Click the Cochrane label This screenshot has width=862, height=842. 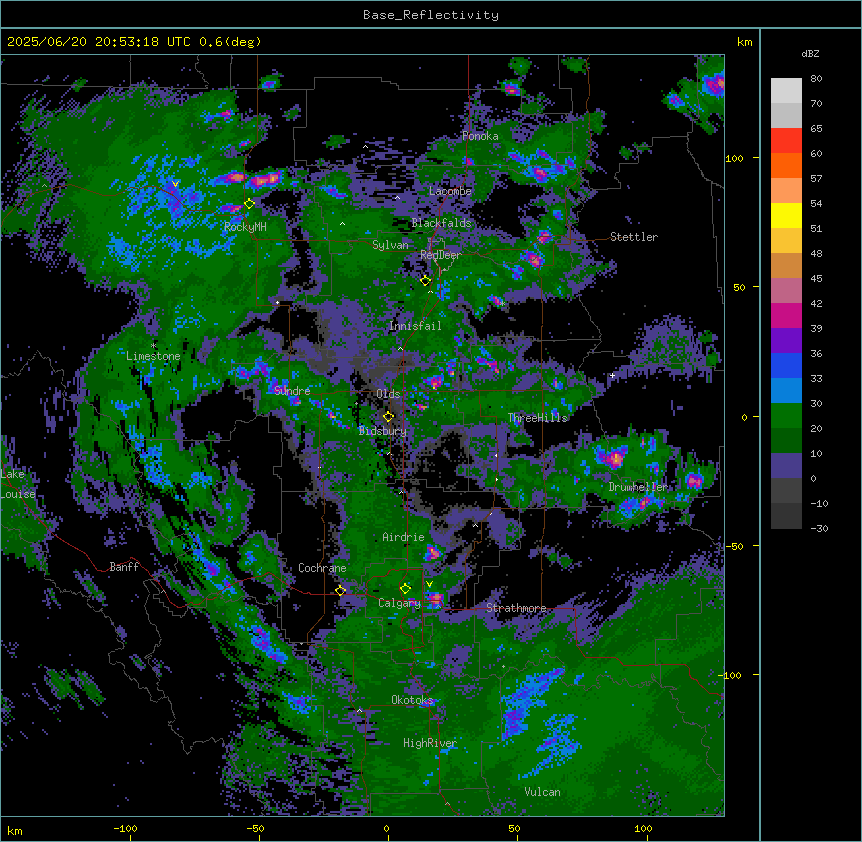tap(322, 568)
